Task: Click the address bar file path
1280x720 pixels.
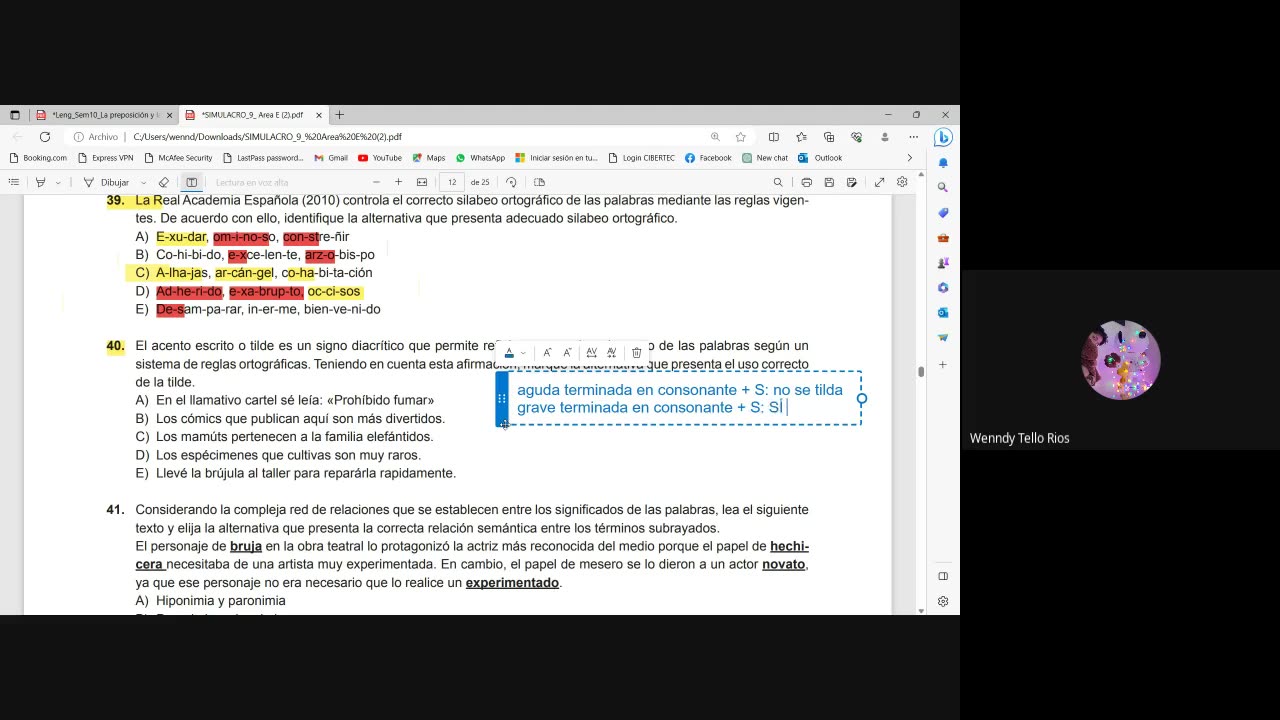Action: coord(267,137)
